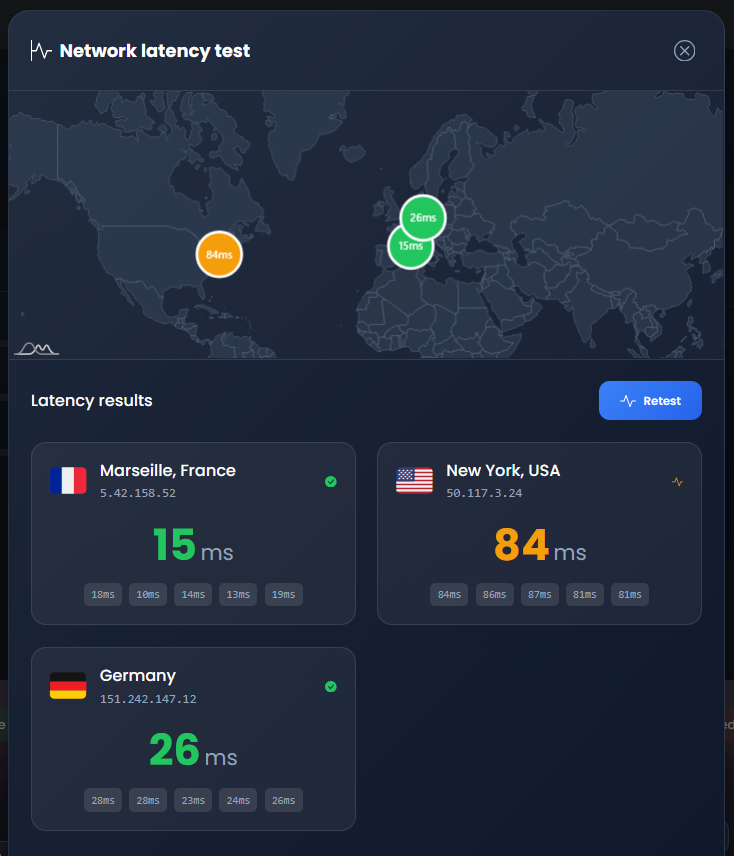The image size is (734, 856).
Task: Click the France flag icon
Action: coord(68,481)
